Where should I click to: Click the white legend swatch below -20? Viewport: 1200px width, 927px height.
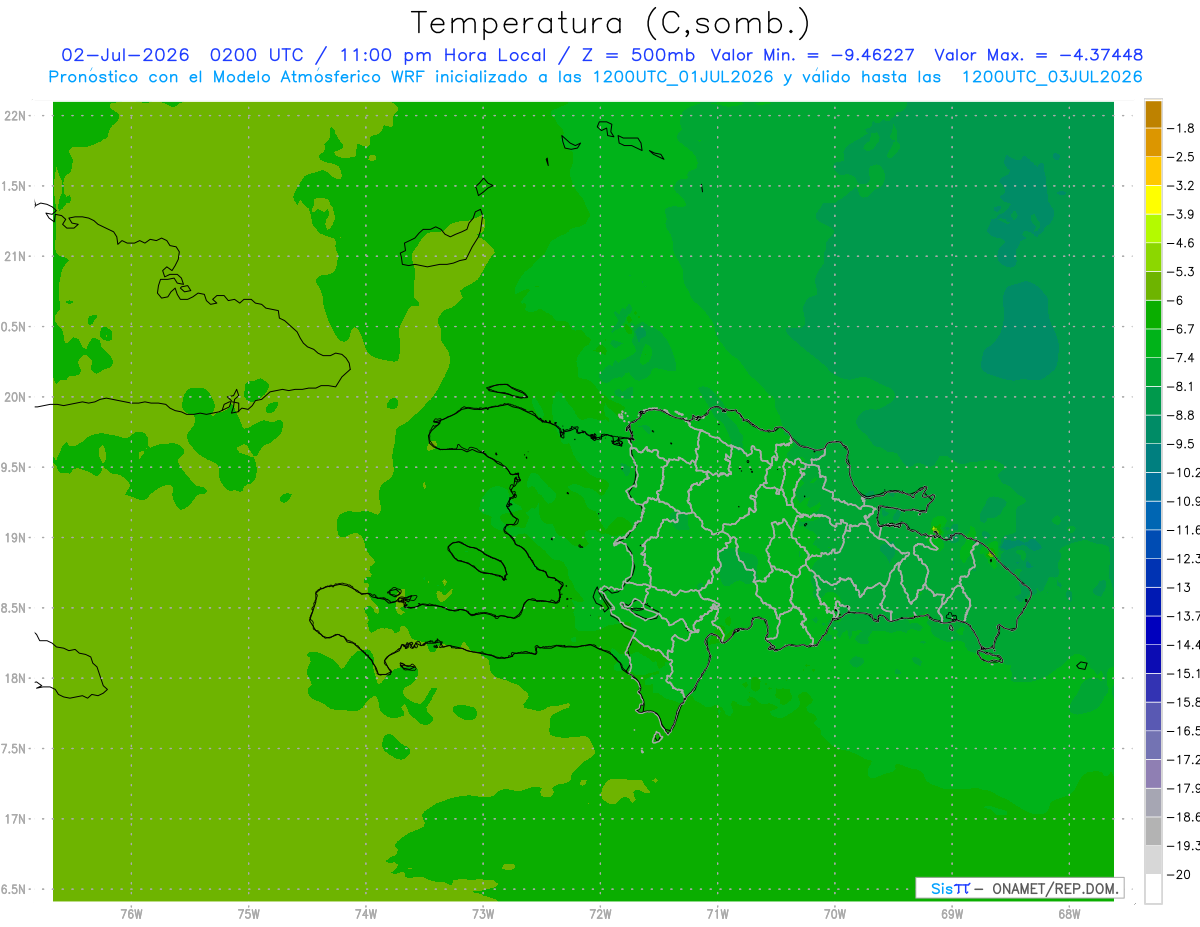click(x=1153, y=888)
